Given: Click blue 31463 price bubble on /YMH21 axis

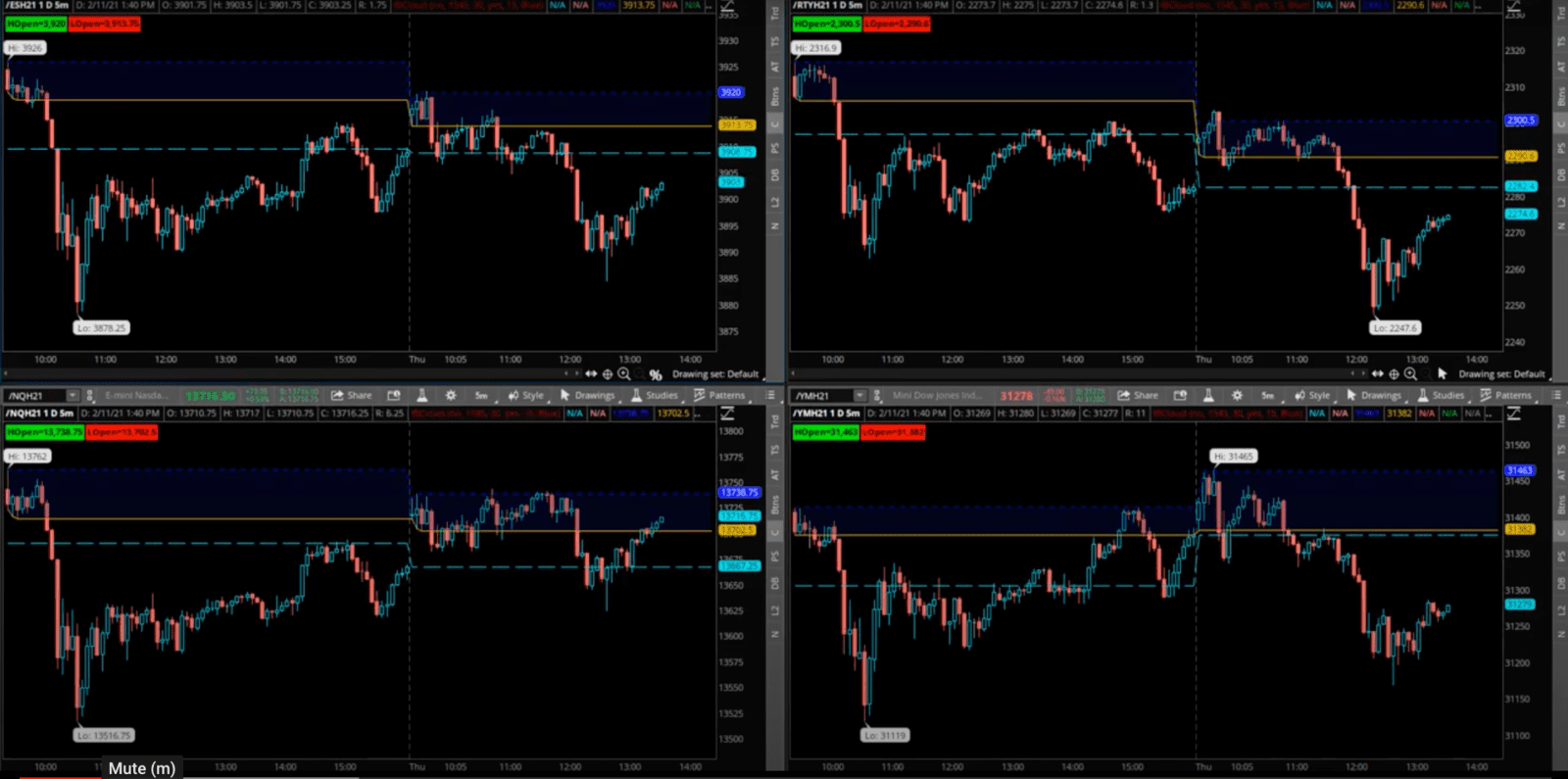Looking at the screenshot, I should pyautogui.click(x=1520, y=470).
